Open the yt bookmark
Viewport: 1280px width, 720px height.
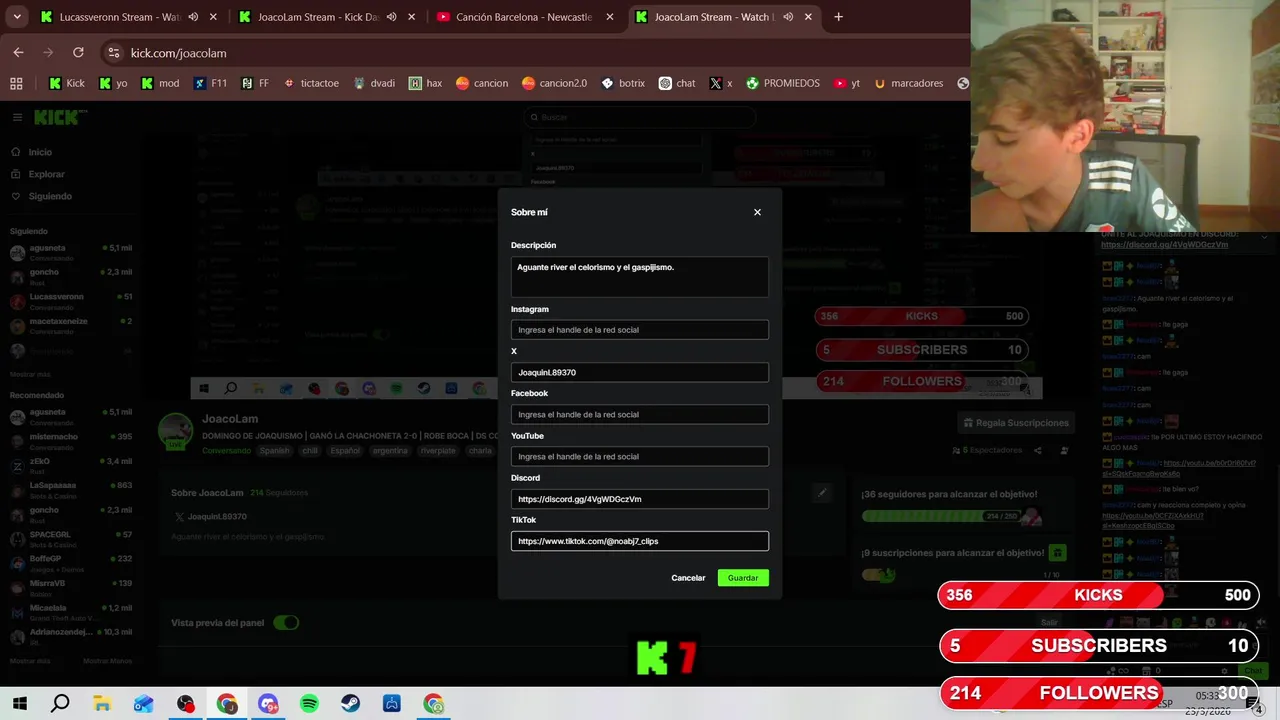coord(847,83)
